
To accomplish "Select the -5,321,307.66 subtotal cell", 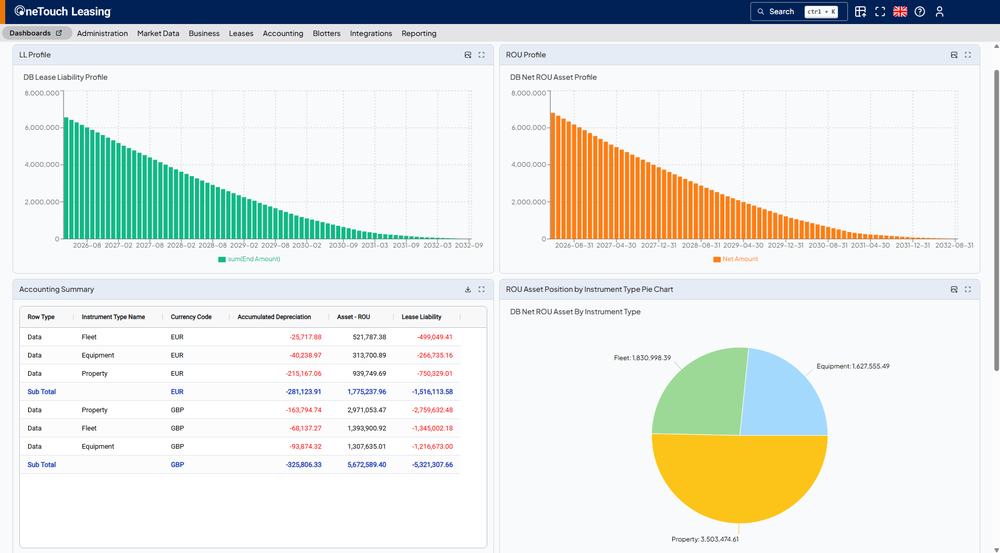I will 432,465.
